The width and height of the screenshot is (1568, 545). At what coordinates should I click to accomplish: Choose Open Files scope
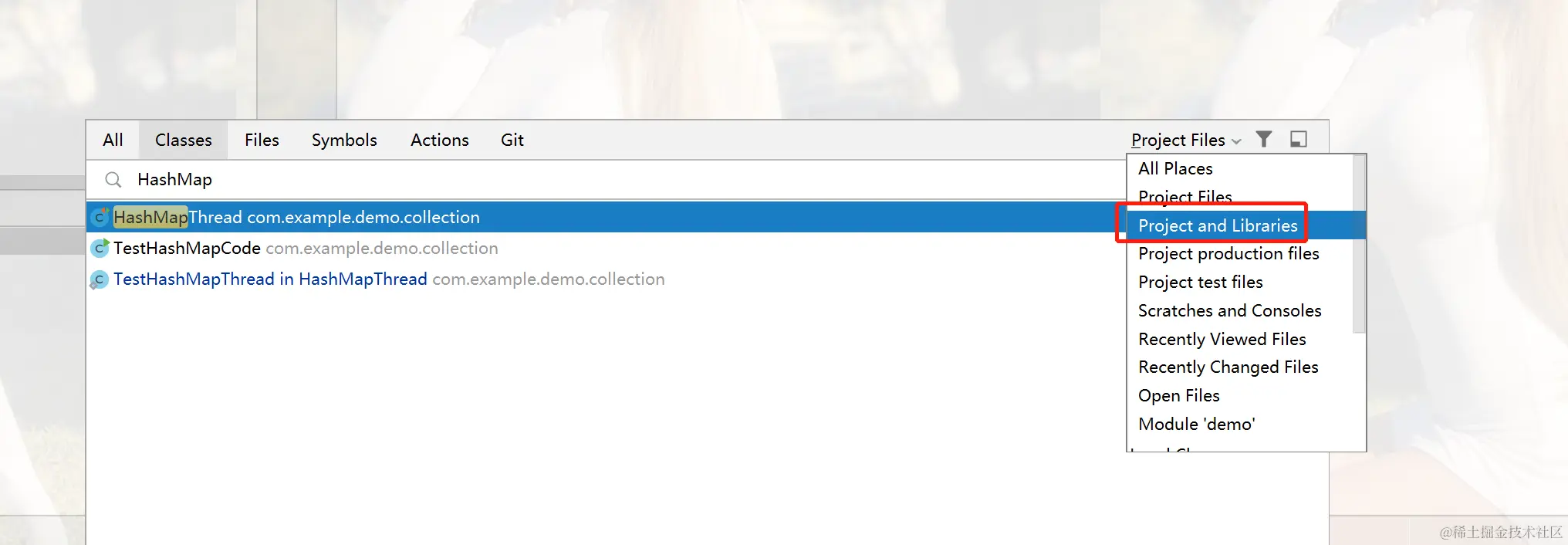point(1241,395)
